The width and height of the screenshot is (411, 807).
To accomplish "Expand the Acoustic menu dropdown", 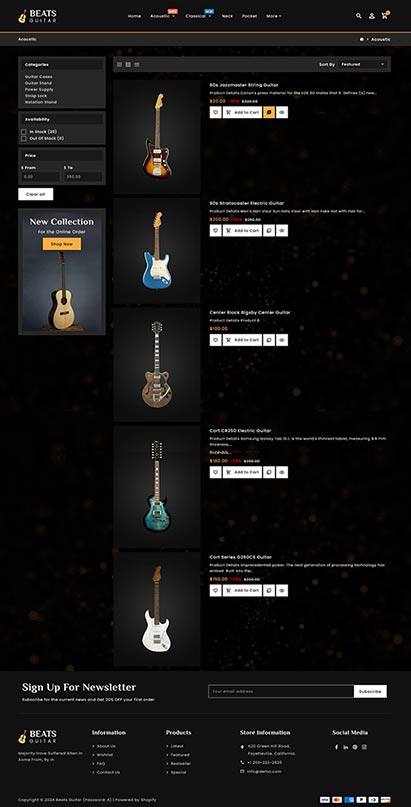I will [x=163, y=16].
